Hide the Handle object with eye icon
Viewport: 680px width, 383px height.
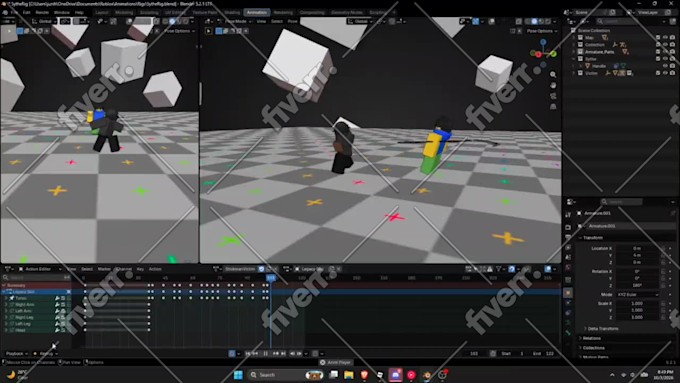tap(665, 66)
